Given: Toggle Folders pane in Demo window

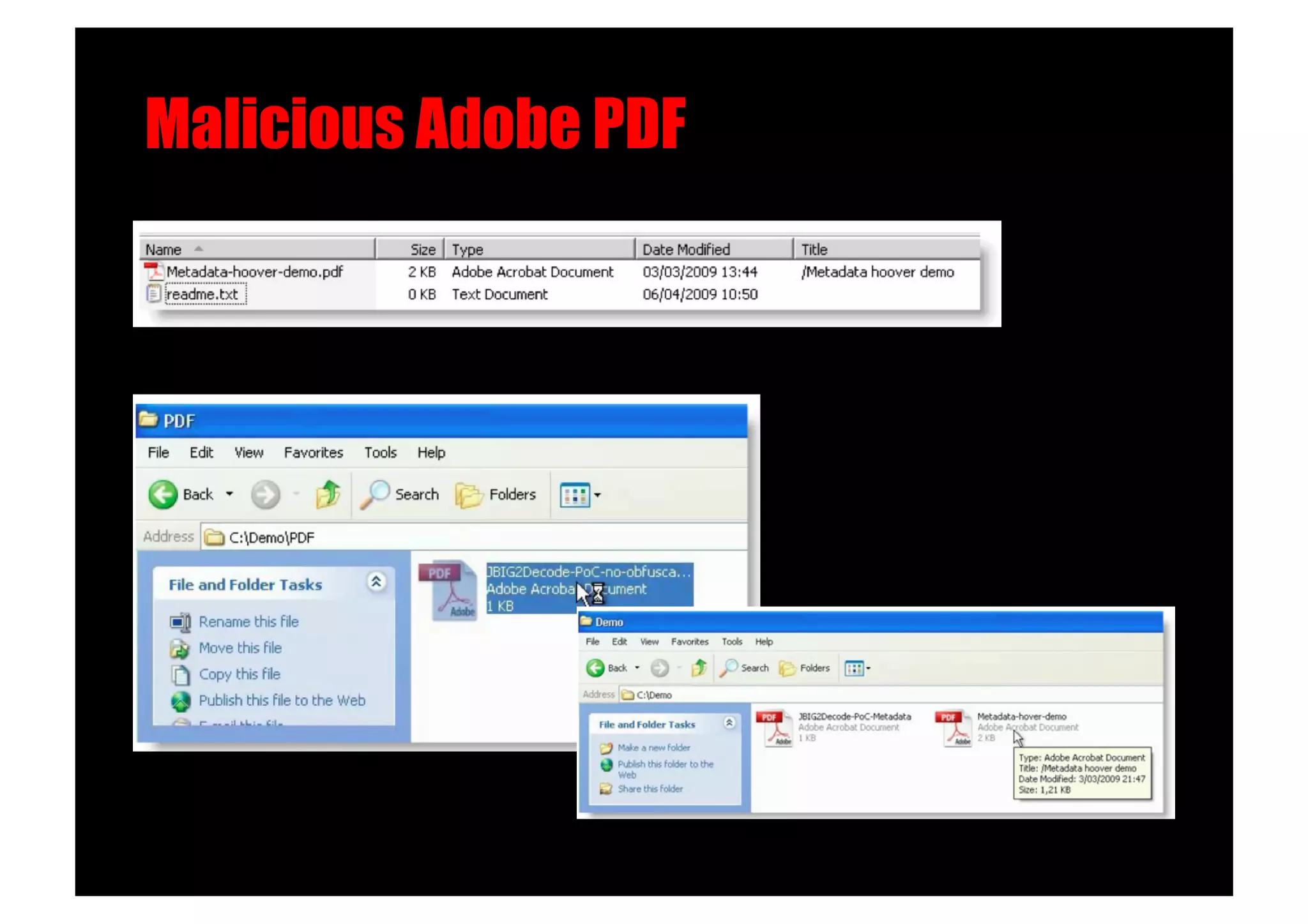Looking at the screenshot, I should (805, 668).
